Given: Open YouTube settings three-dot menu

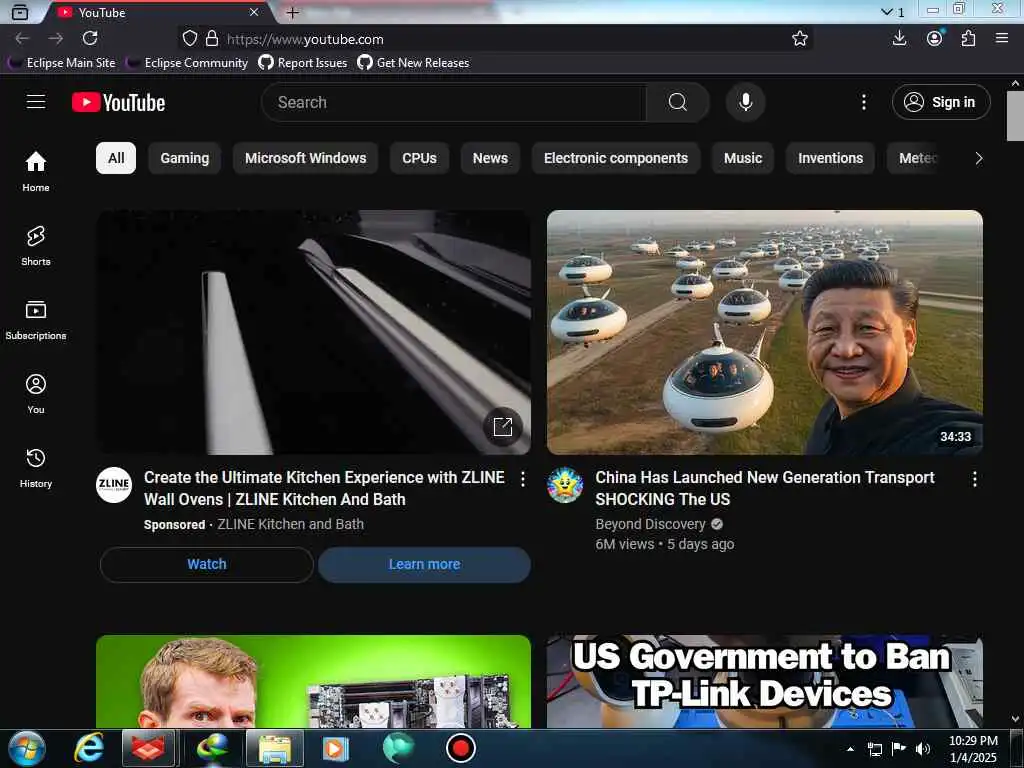Looking at the screenshot, I should tap(863, 102).
